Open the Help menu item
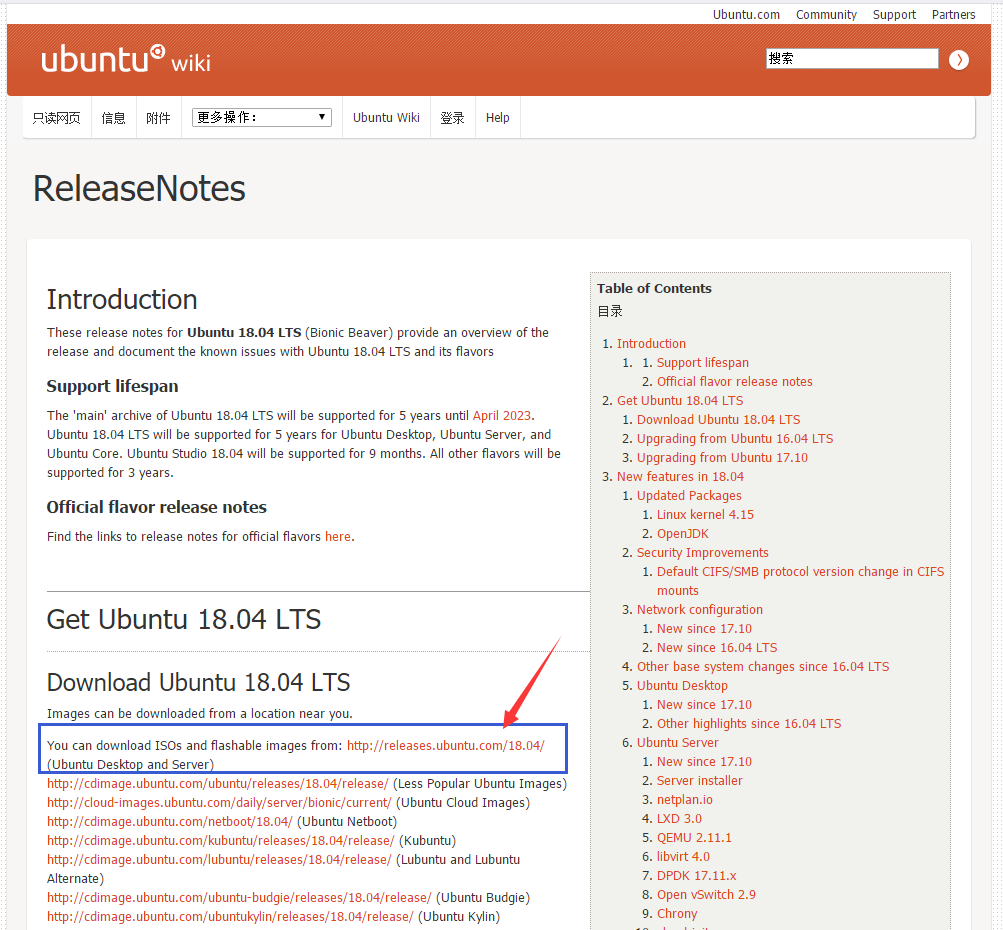The height and width of the screenshot is (930, 1003). coord(498,118)
